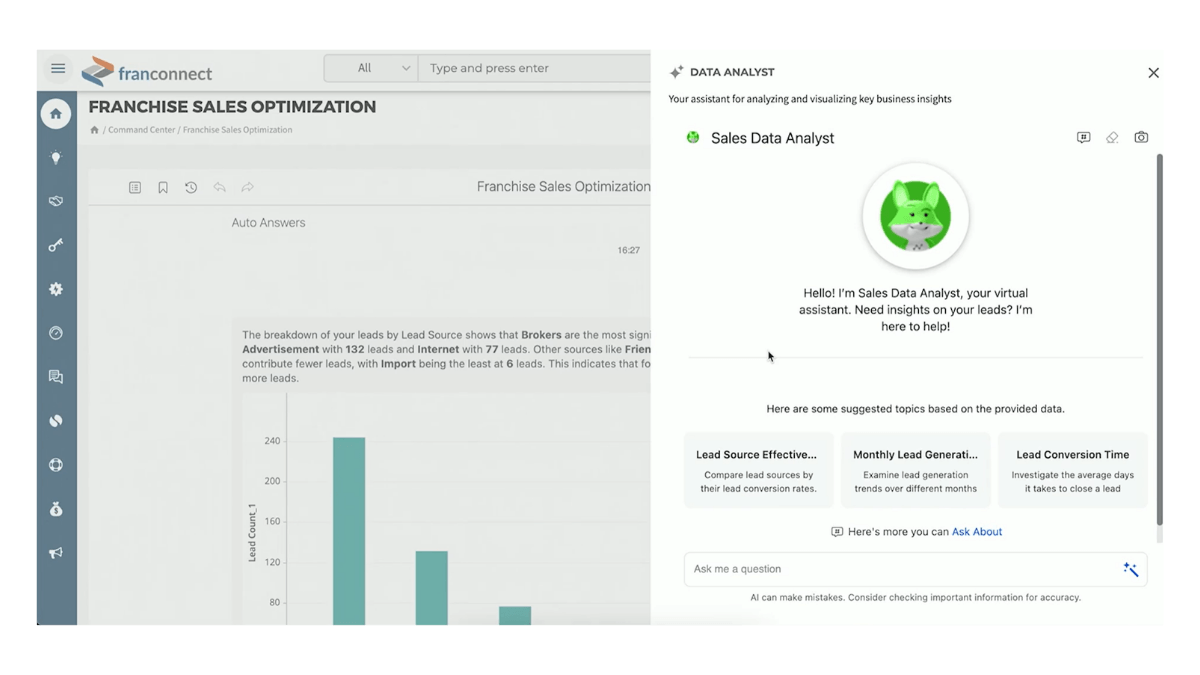This screenshot has height=675, width=1200.
Task: Click the eraser clear chat icon
Action: [1112, 138]
